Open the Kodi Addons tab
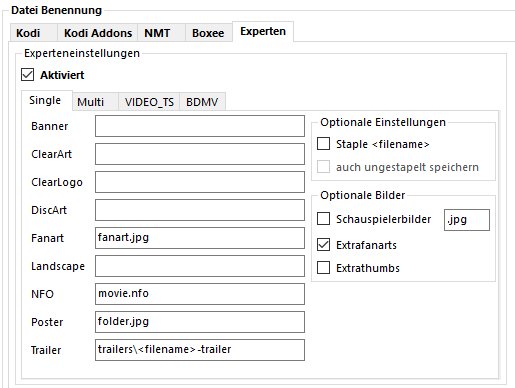The image size is (515, 388). (98, 33)
